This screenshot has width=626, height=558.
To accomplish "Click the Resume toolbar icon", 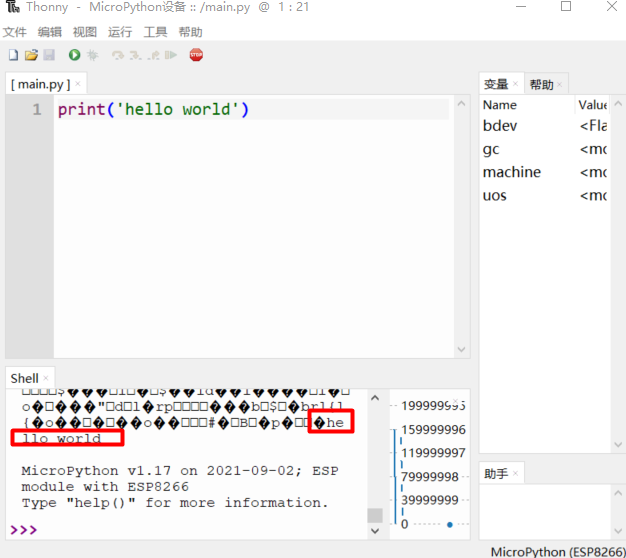I will tap(171, 55).
